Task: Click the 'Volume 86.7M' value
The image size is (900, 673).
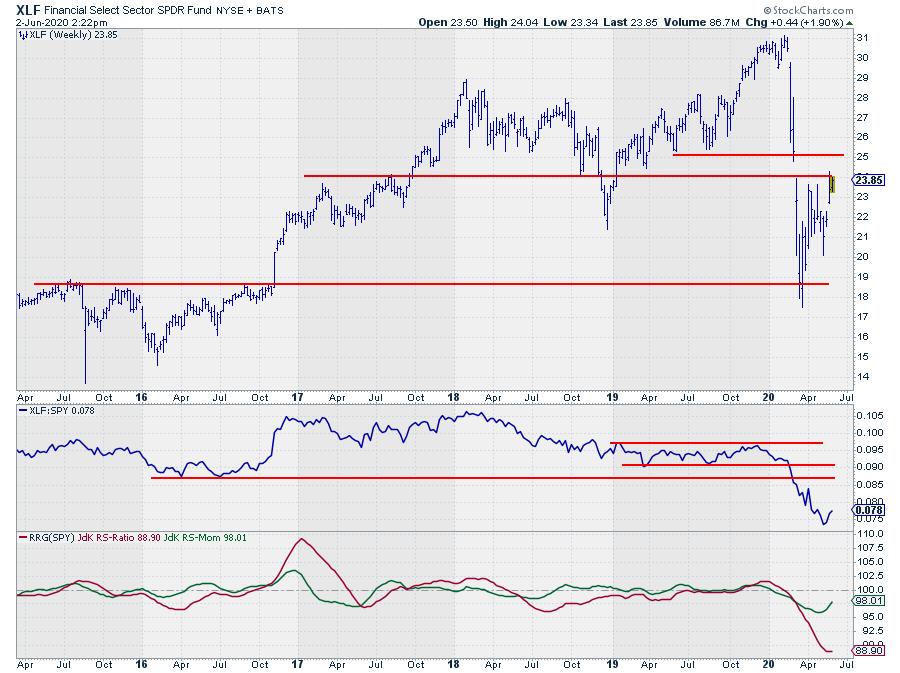Action: tap(701, 22)
